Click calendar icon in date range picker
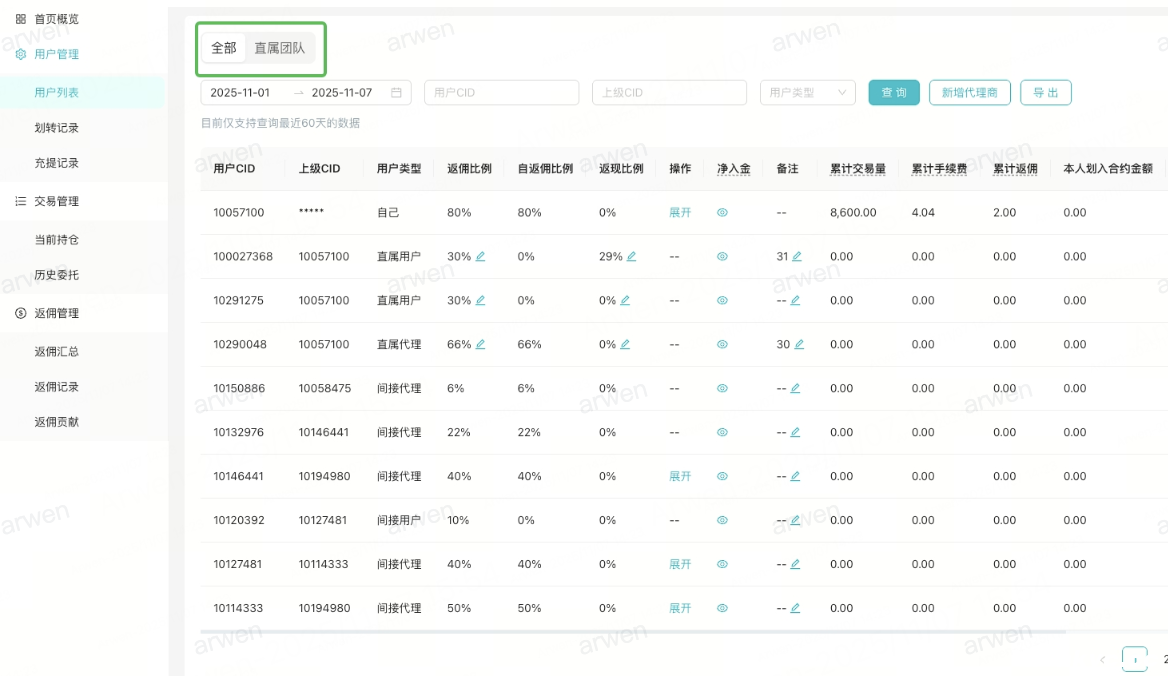 coord(396,93)
